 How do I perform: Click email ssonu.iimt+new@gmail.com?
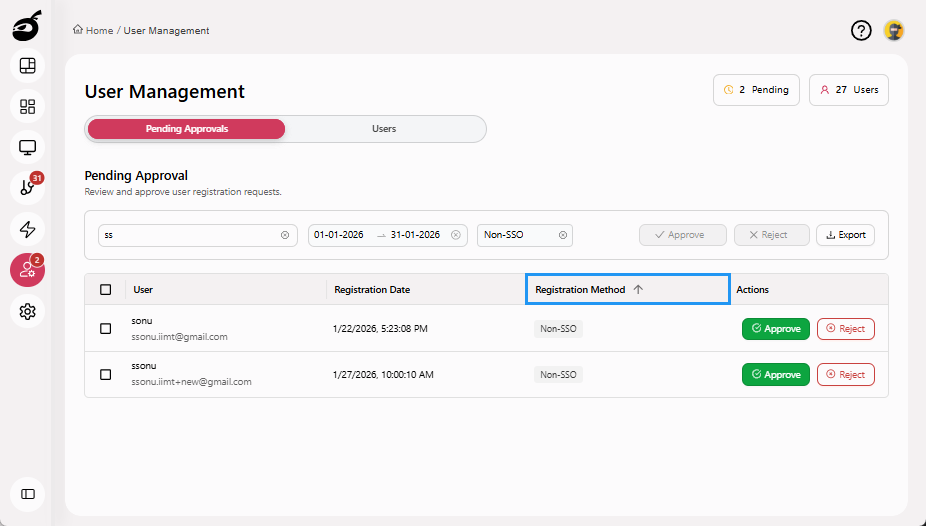pos(191,382)
